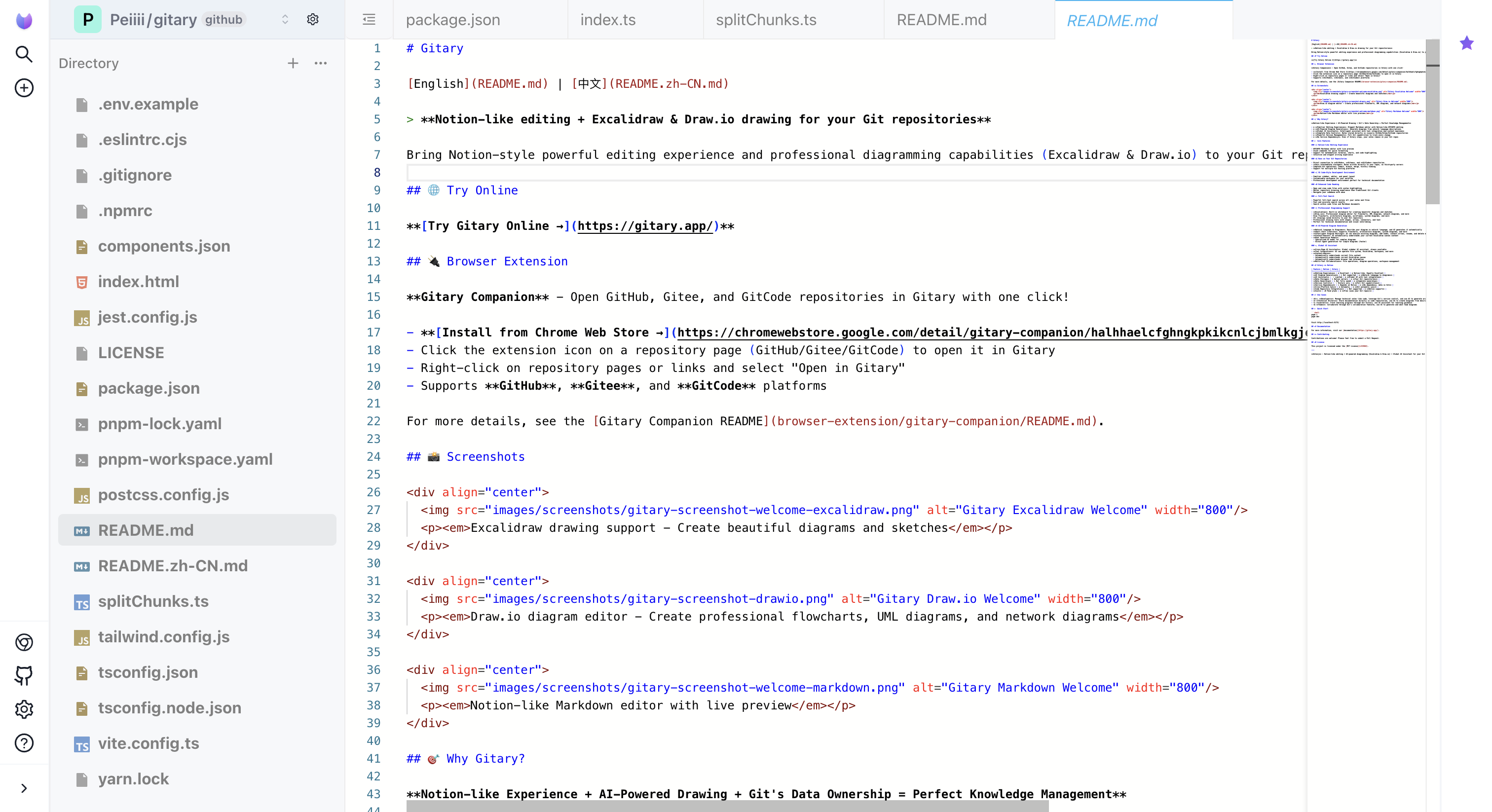Click the github badge next to repository name

224,20
